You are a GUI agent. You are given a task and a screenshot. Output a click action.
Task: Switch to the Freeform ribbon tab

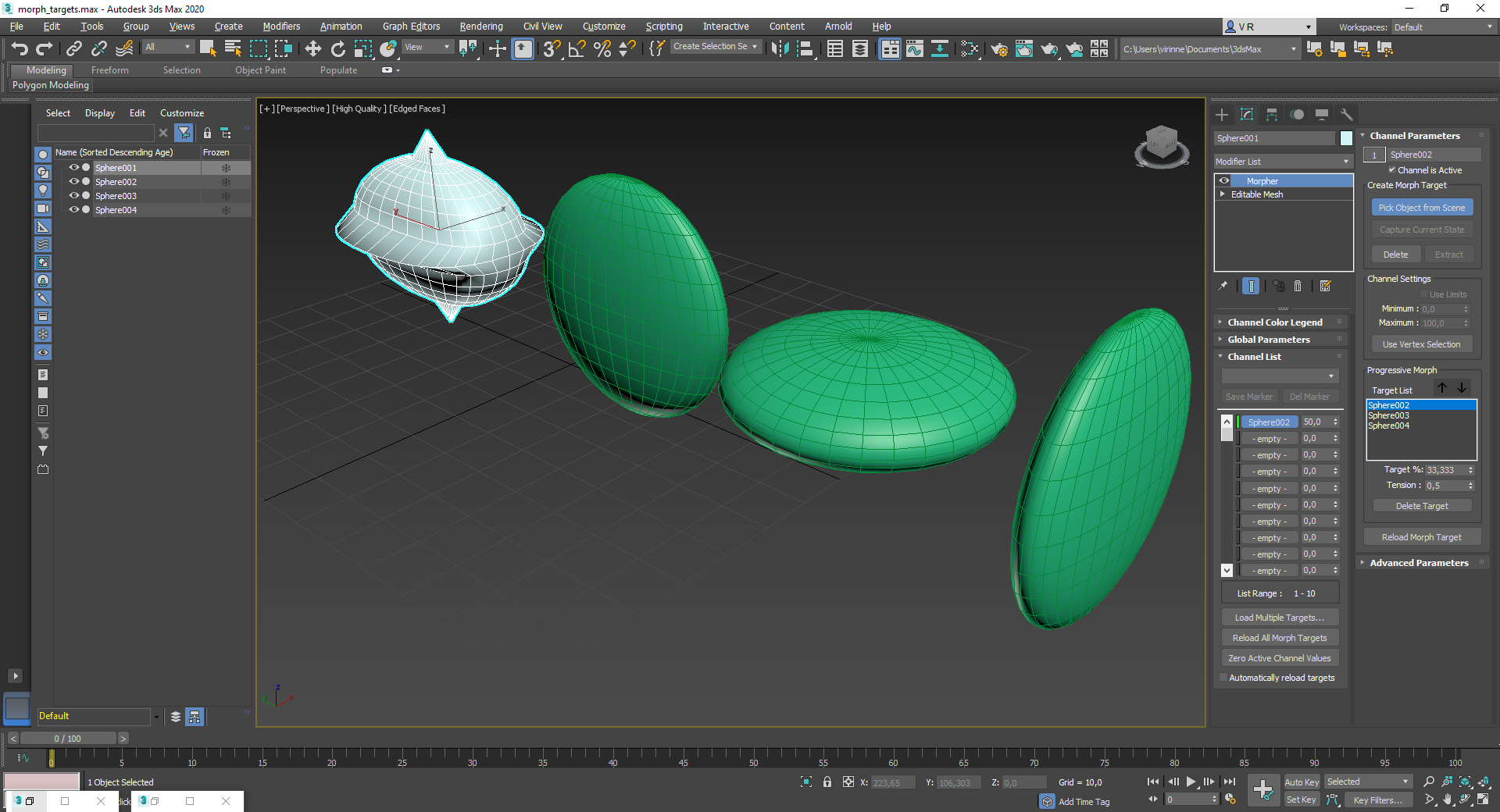[x=109, y=69]
